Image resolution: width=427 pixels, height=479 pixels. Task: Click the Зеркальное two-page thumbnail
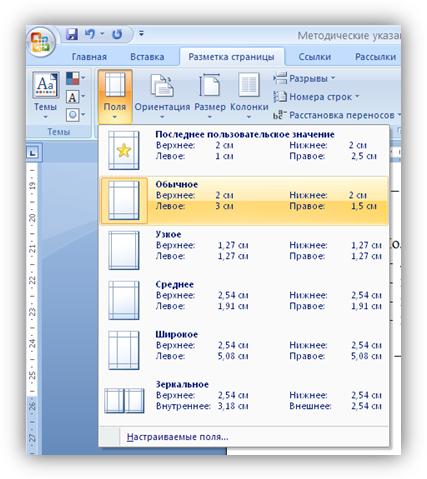124,400
